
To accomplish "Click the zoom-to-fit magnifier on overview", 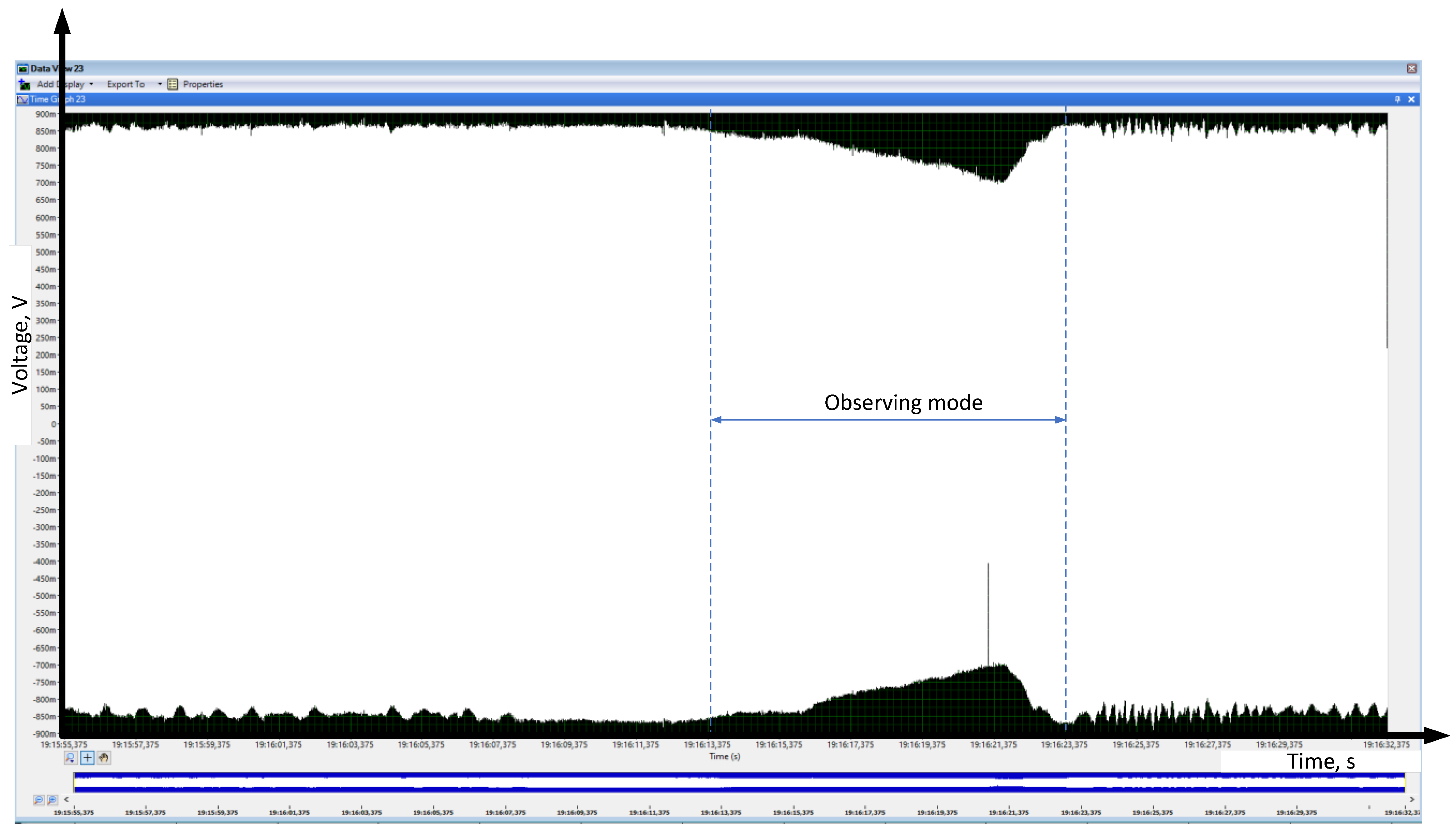I will [52, 800].
